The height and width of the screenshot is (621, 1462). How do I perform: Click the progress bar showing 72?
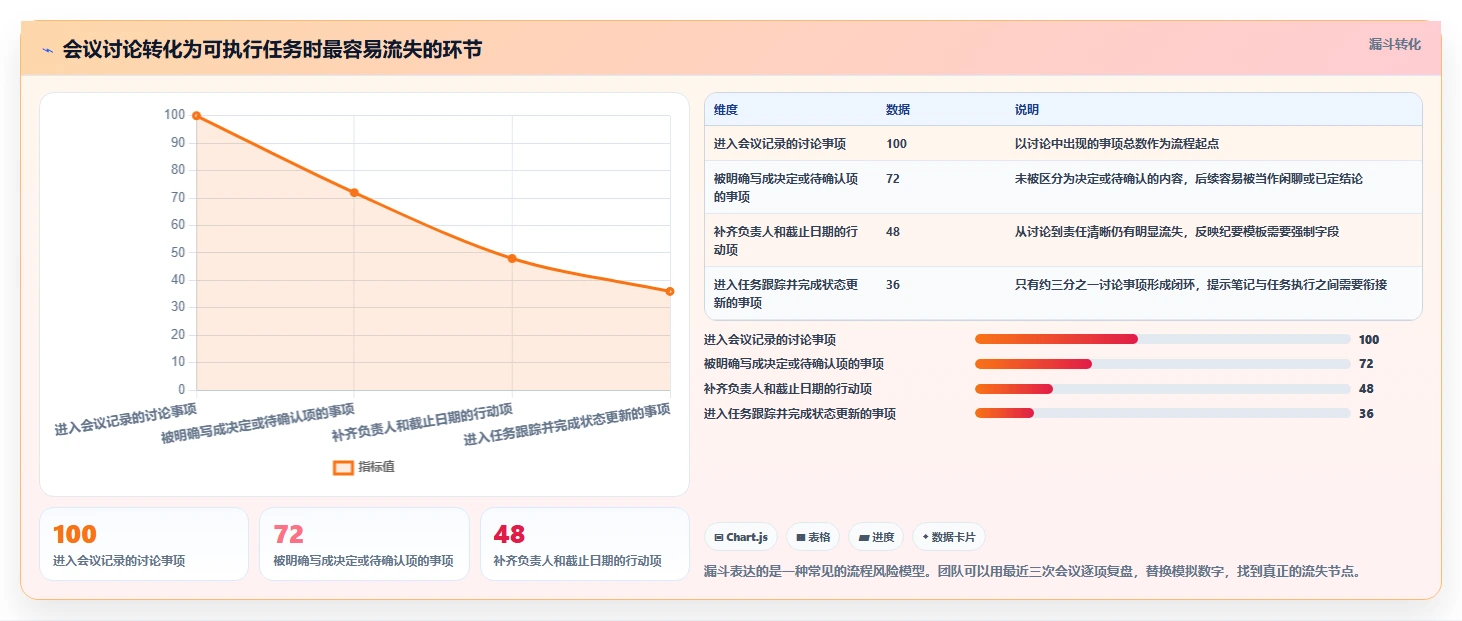point(1162,364)
